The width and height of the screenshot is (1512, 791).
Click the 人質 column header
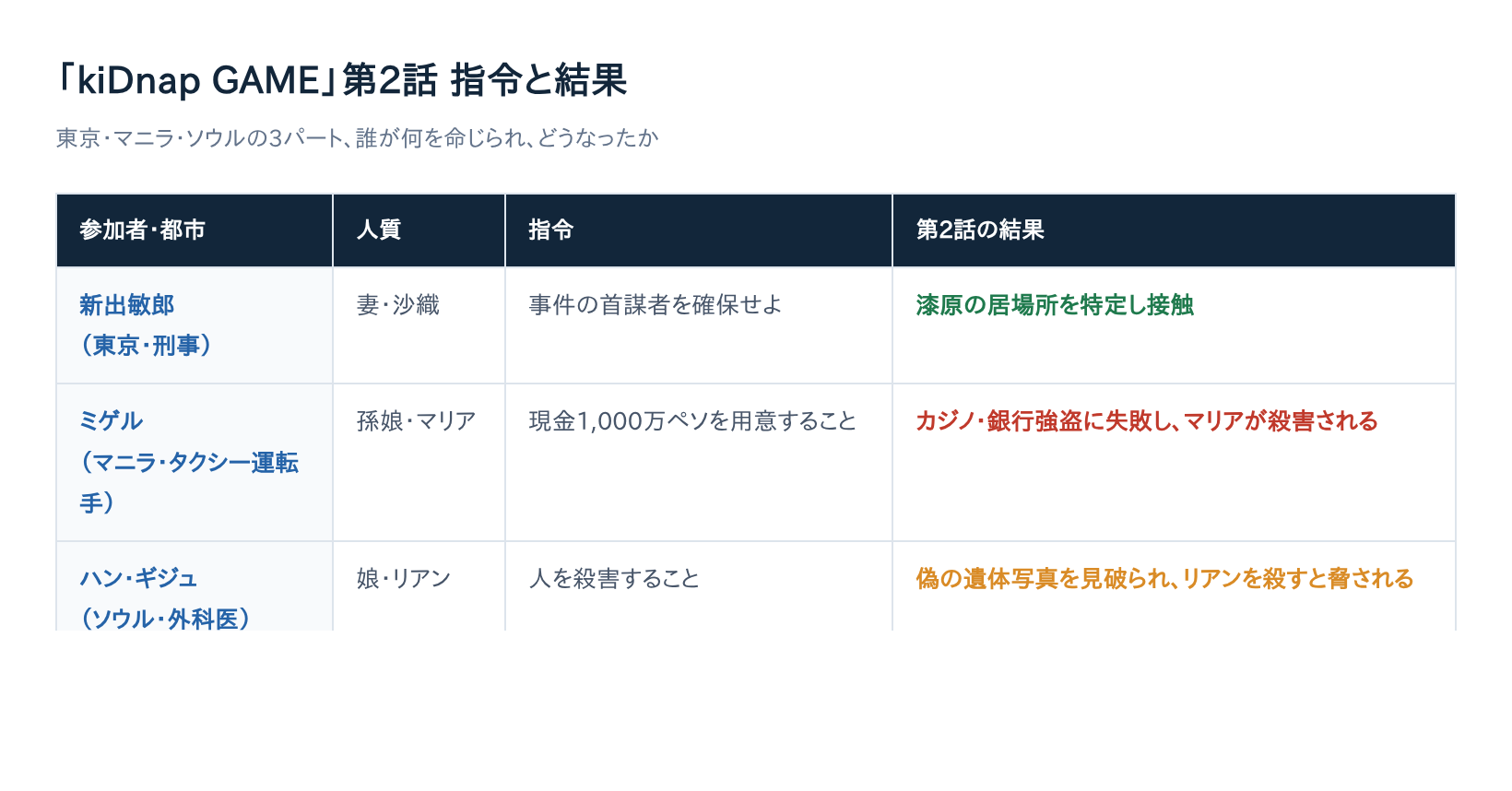(419, 230)
